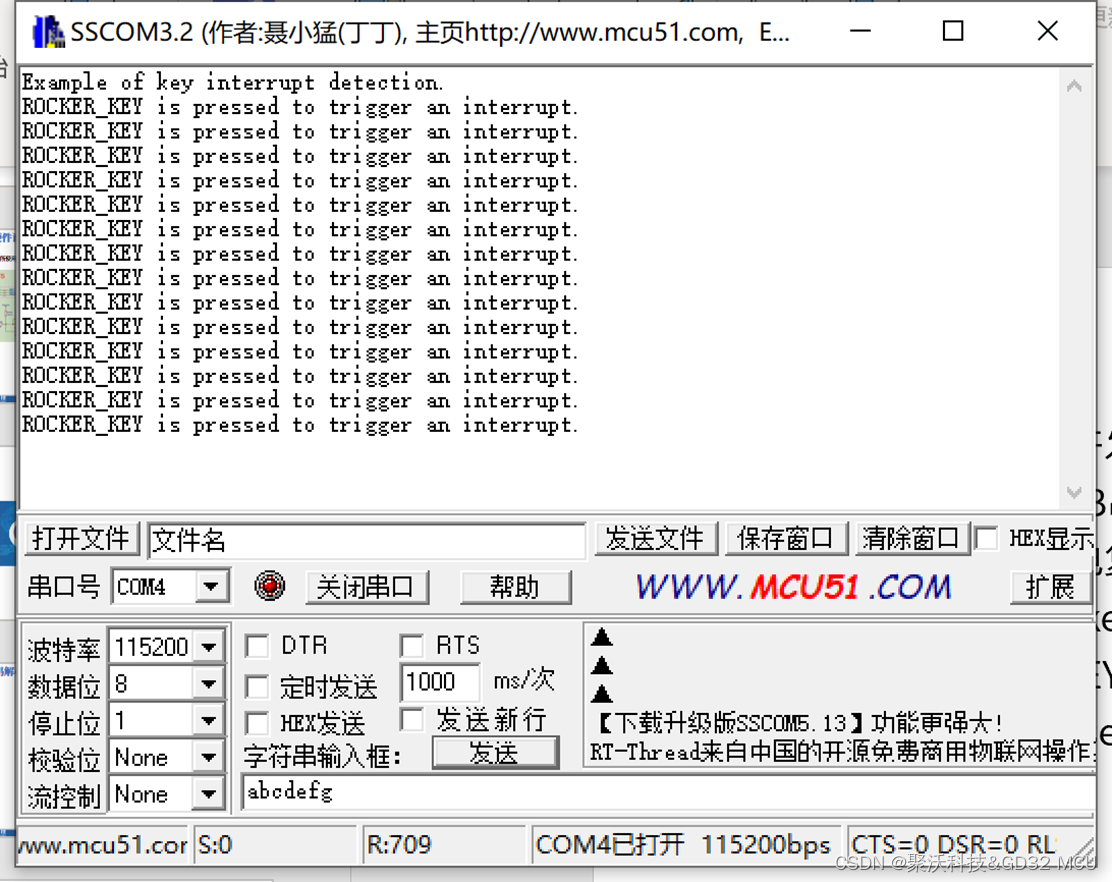1112x882 pixels.
Task: Toggle the HEX显示 checkbox
Action: click(986, 538)
